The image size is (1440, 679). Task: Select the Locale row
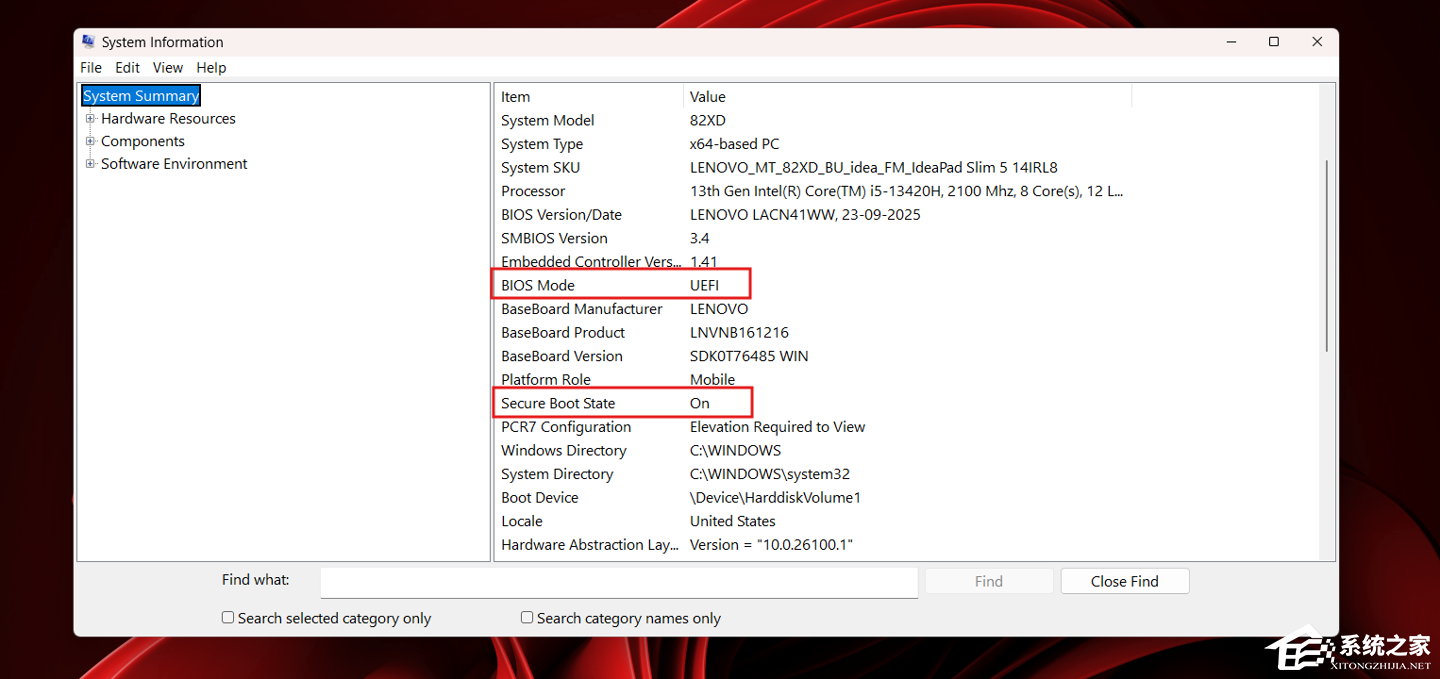coord(813,522)
